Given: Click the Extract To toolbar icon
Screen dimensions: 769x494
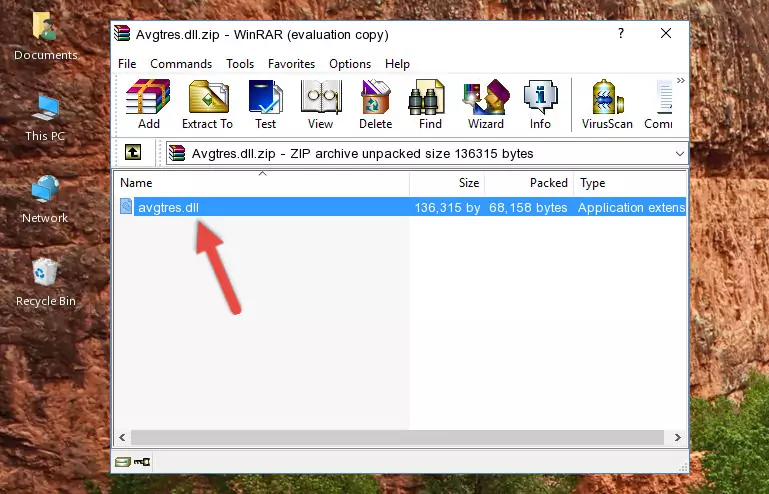Looking at the screenshot, I should 207,104.
